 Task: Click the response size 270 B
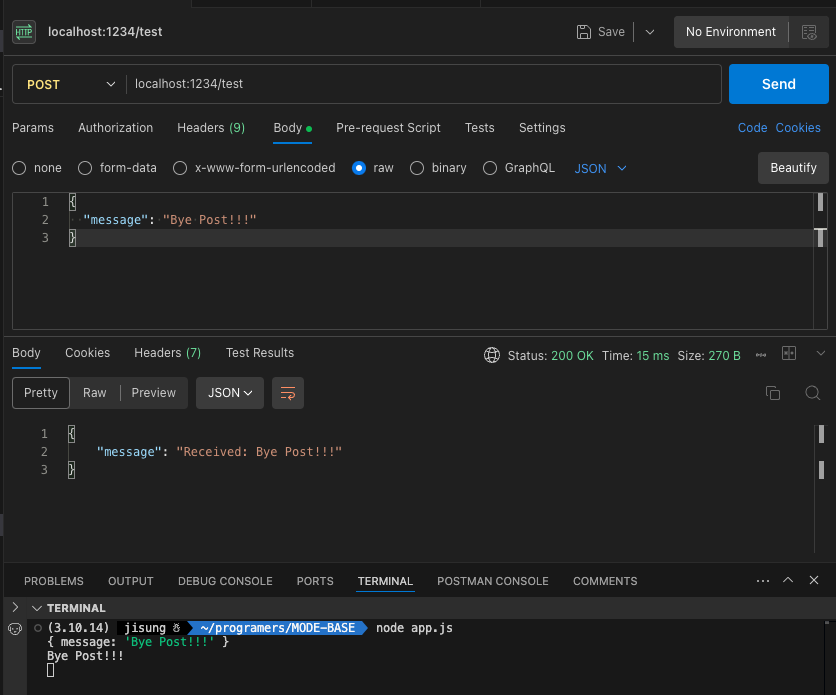point(725,355)
